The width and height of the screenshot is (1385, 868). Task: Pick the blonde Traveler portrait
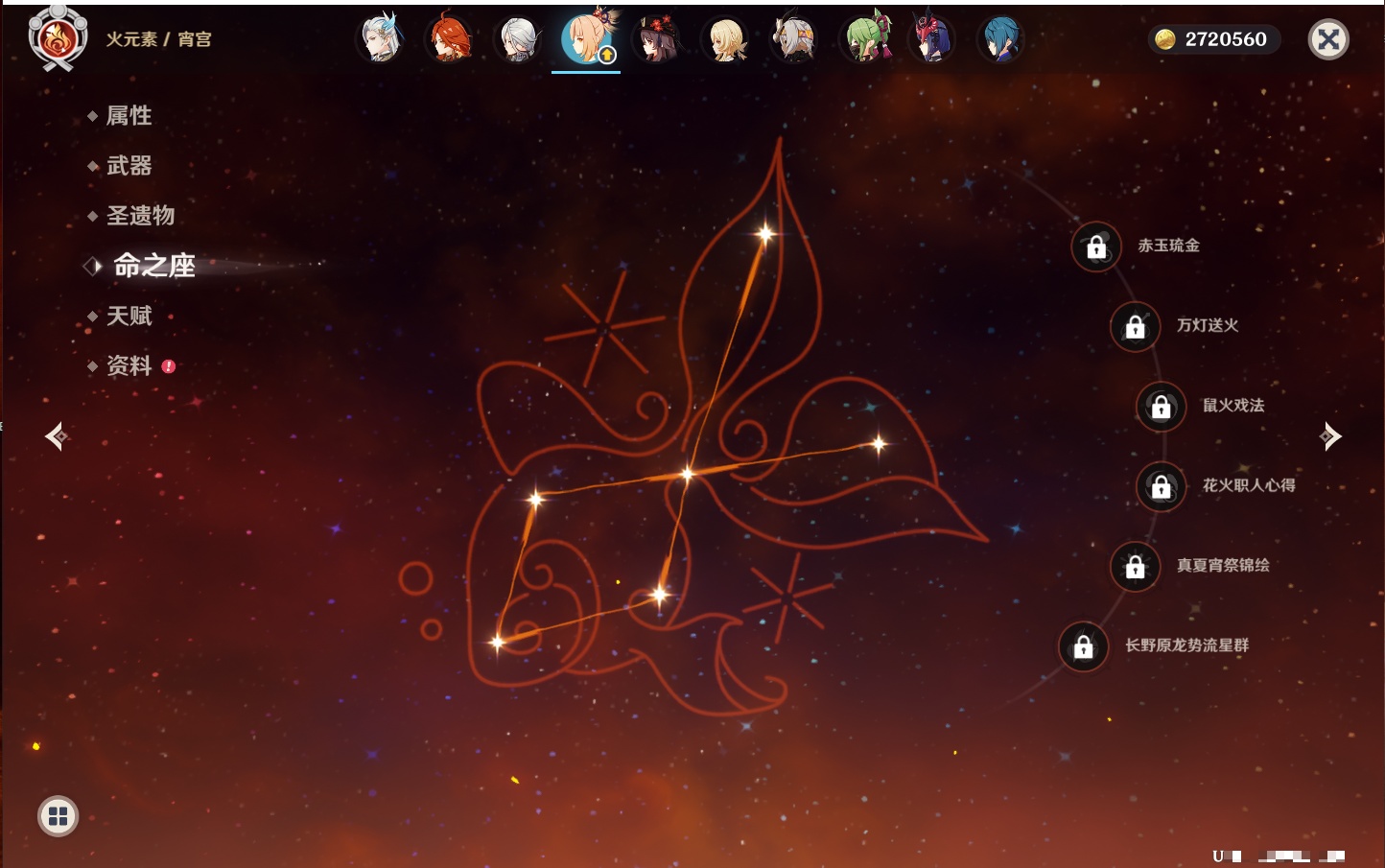pyautogui.click(x=726, y=40)
